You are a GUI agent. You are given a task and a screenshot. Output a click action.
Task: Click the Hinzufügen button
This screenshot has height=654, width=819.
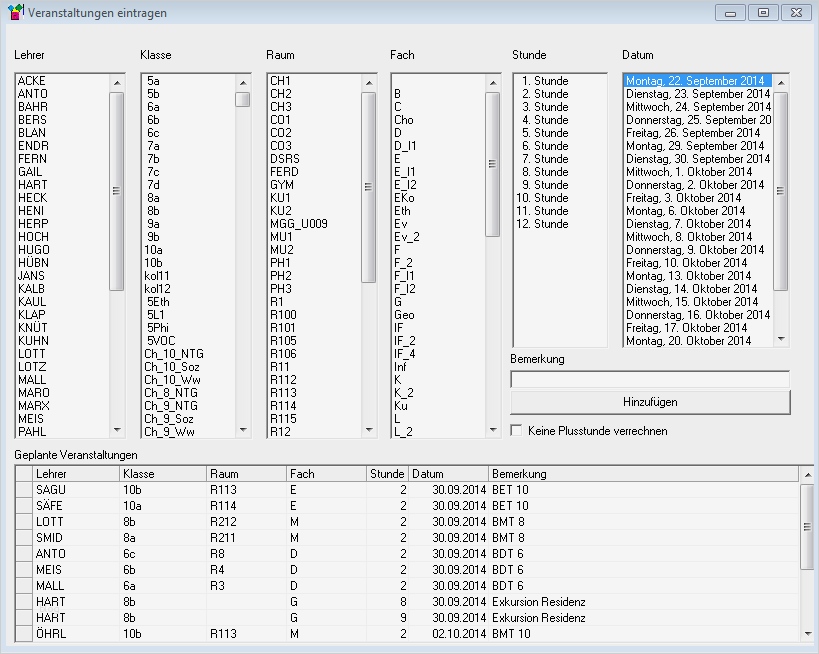[650, 402]
